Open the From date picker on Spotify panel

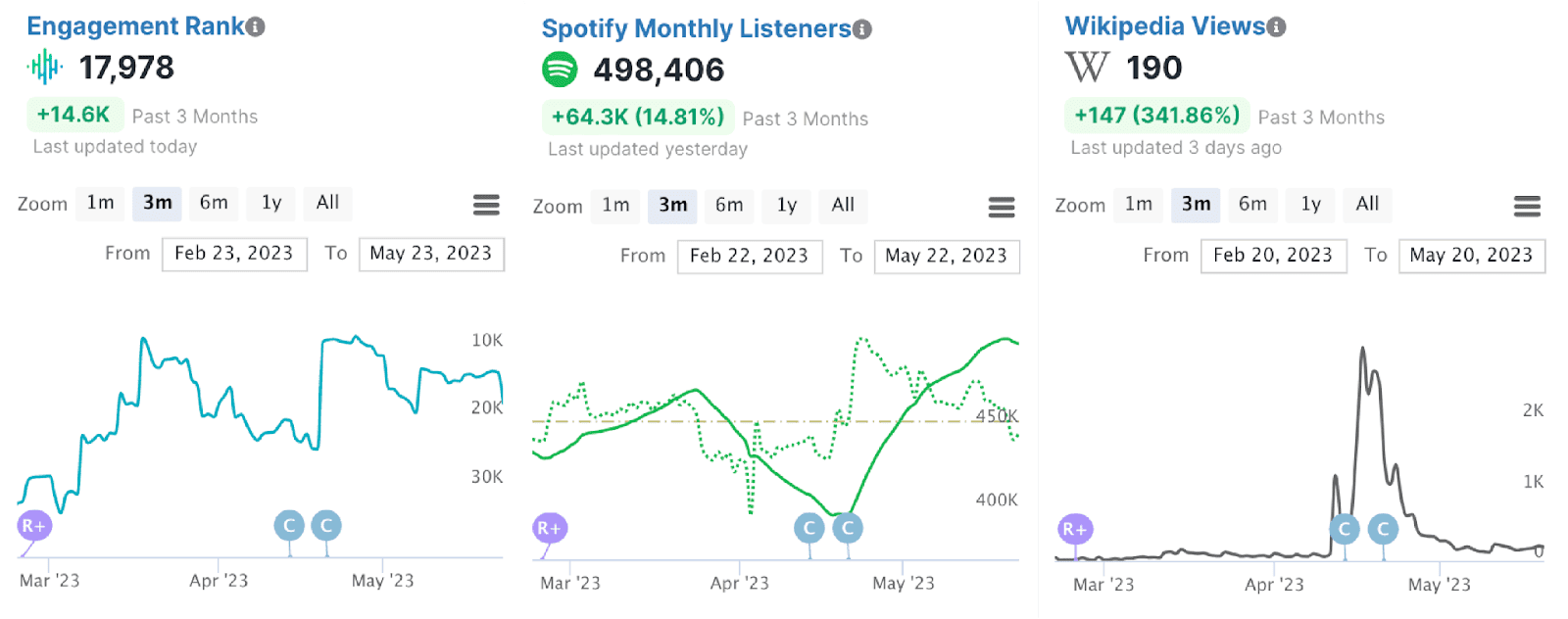(x=749, y=256)
